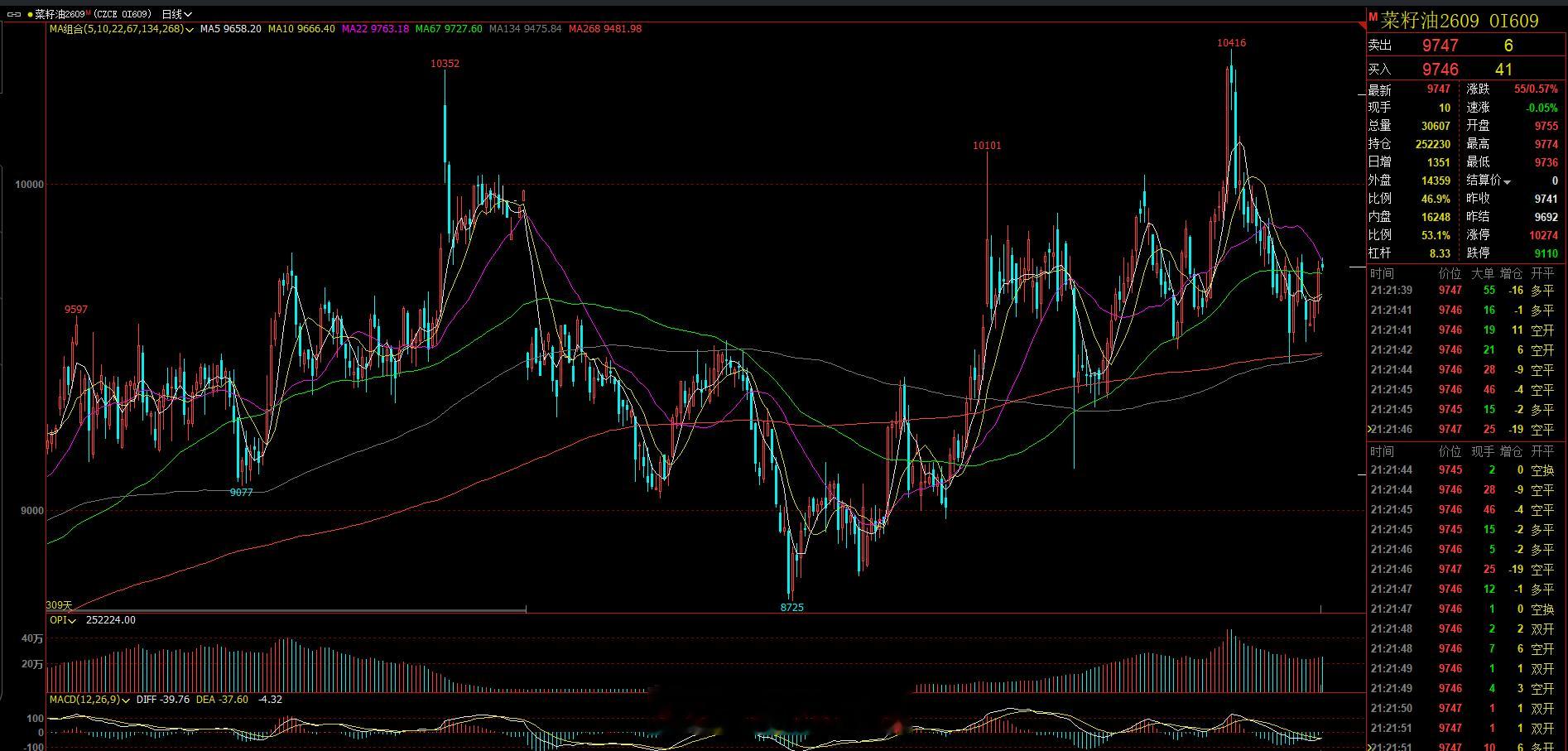Viewport: 1568px width, 751px height.
Task: Open the 日线 period dropdown
Action: click(176, 14)
